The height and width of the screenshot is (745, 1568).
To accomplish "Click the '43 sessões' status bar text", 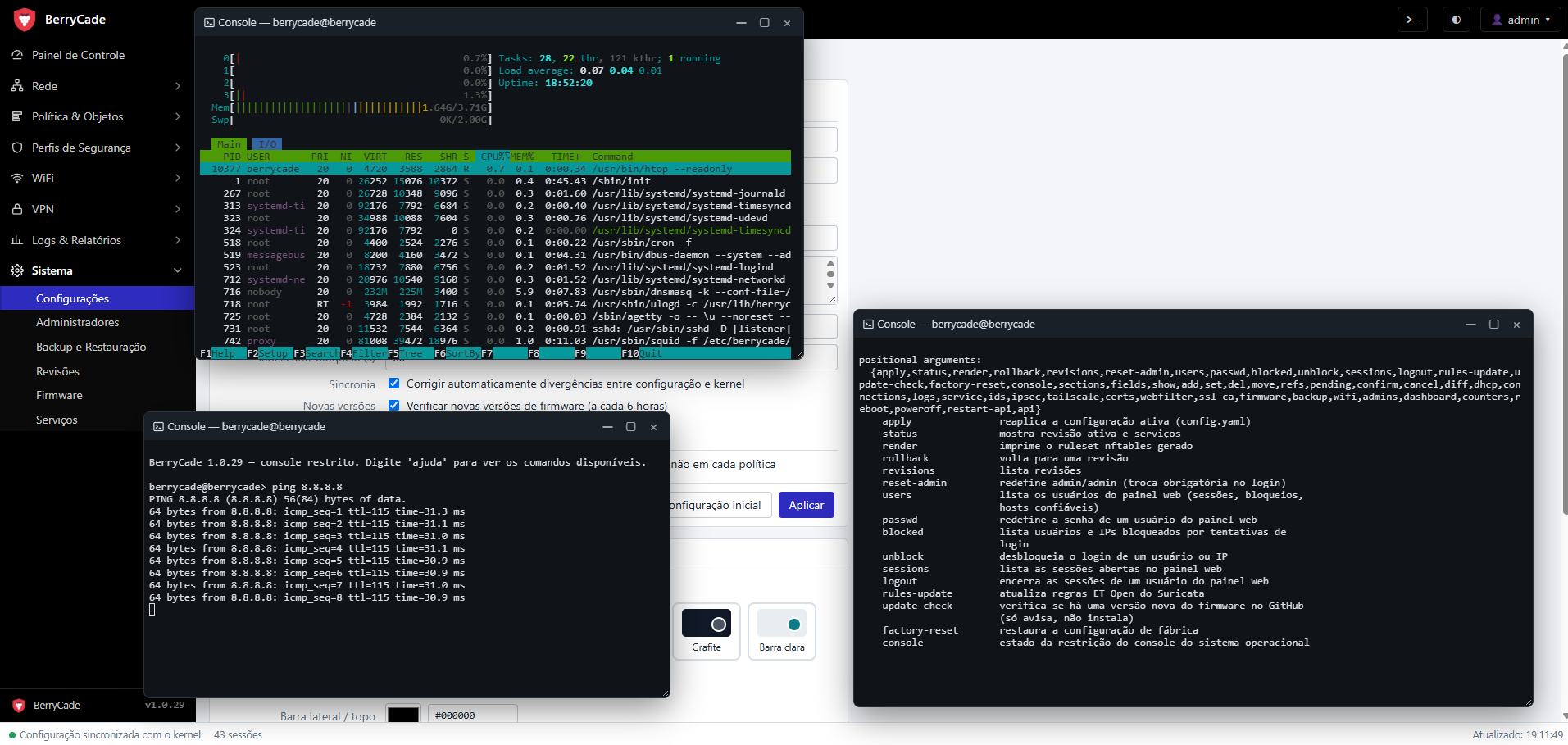I will point(238,734).
